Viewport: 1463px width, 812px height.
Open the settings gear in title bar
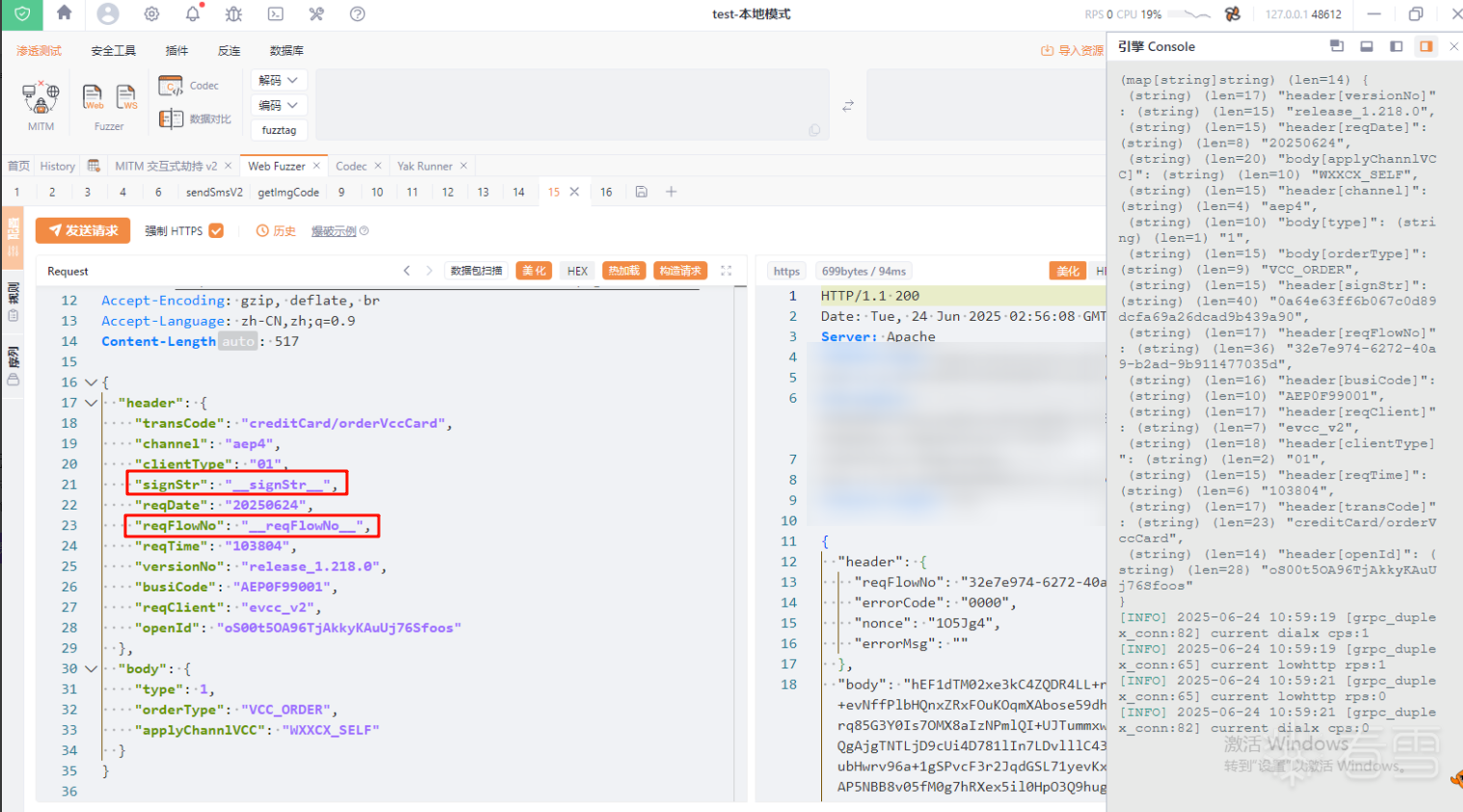tap(151, 13)
